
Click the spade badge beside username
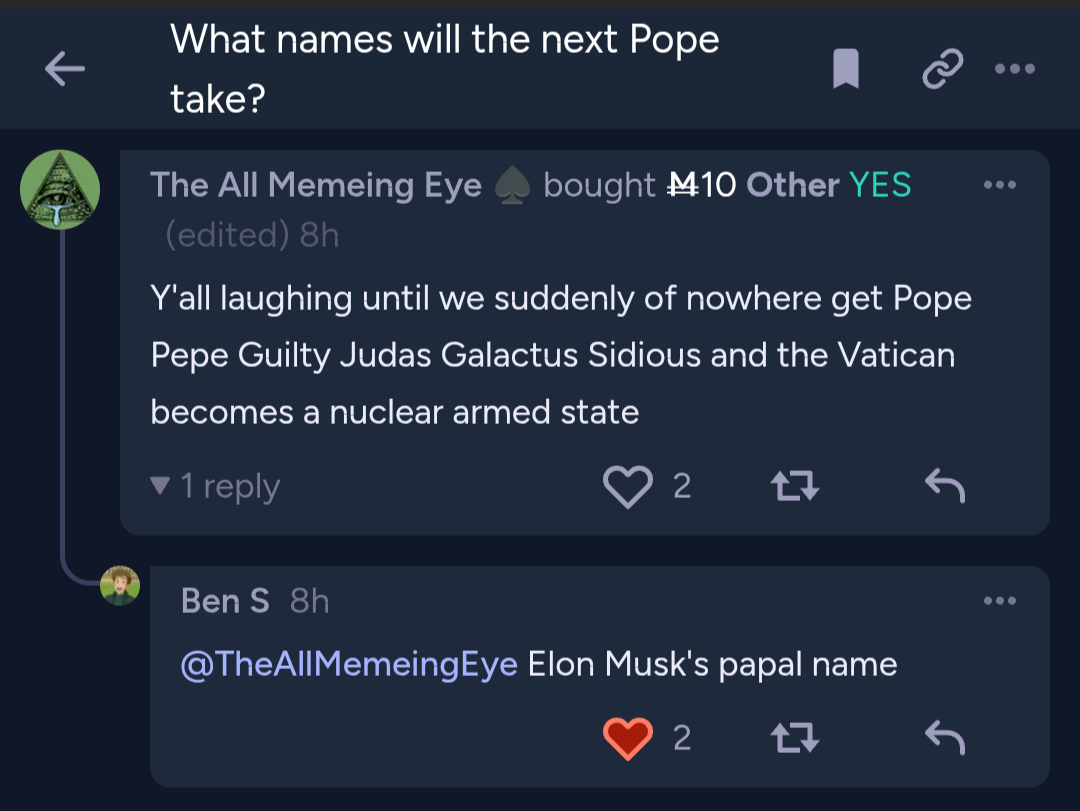pyautogui.click(x=512, y=186)
